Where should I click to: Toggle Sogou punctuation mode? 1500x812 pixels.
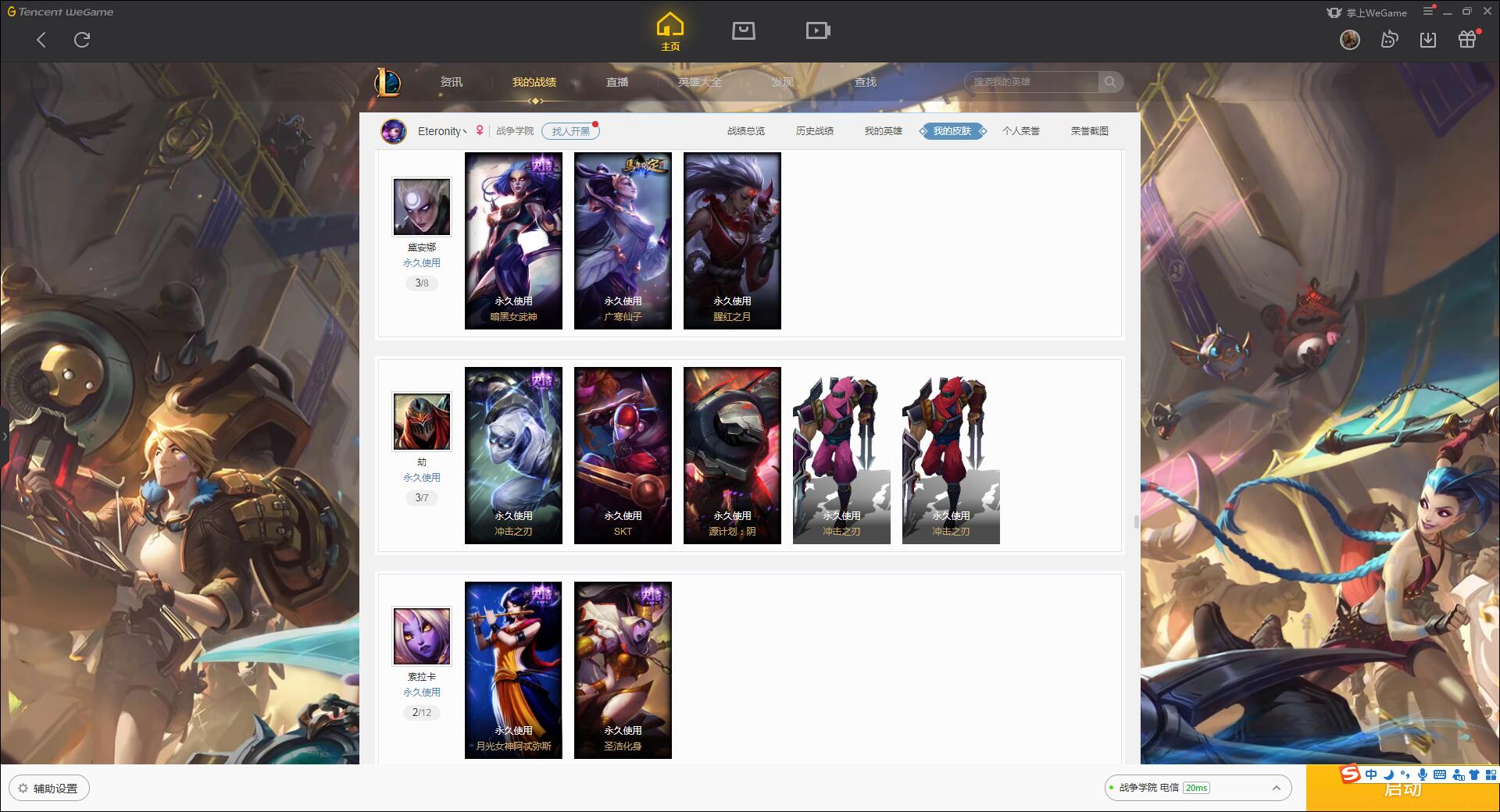(1405, 775)
